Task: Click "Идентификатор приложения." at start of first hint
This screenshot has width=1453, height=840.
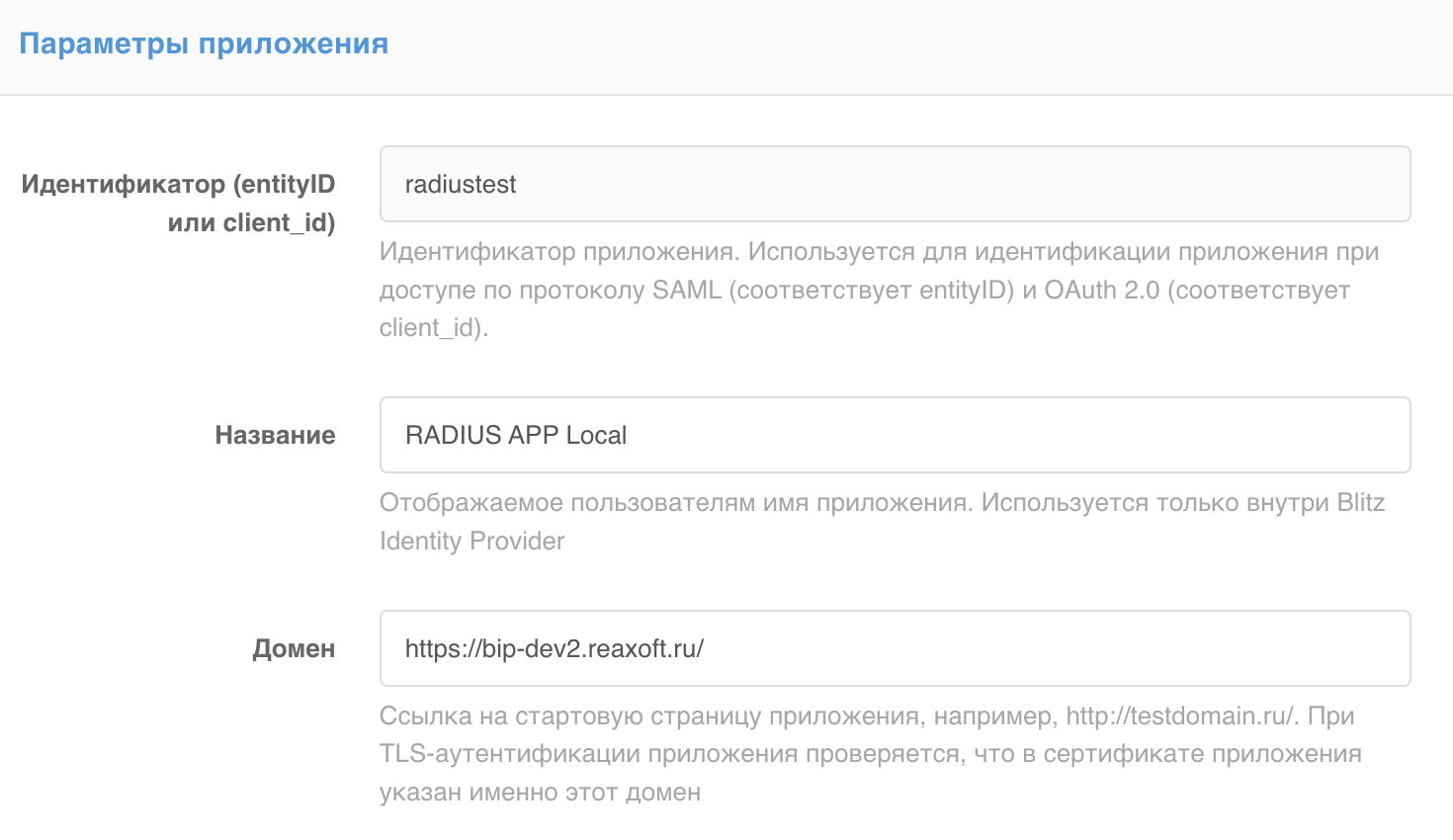Action: tap(558, 252)
